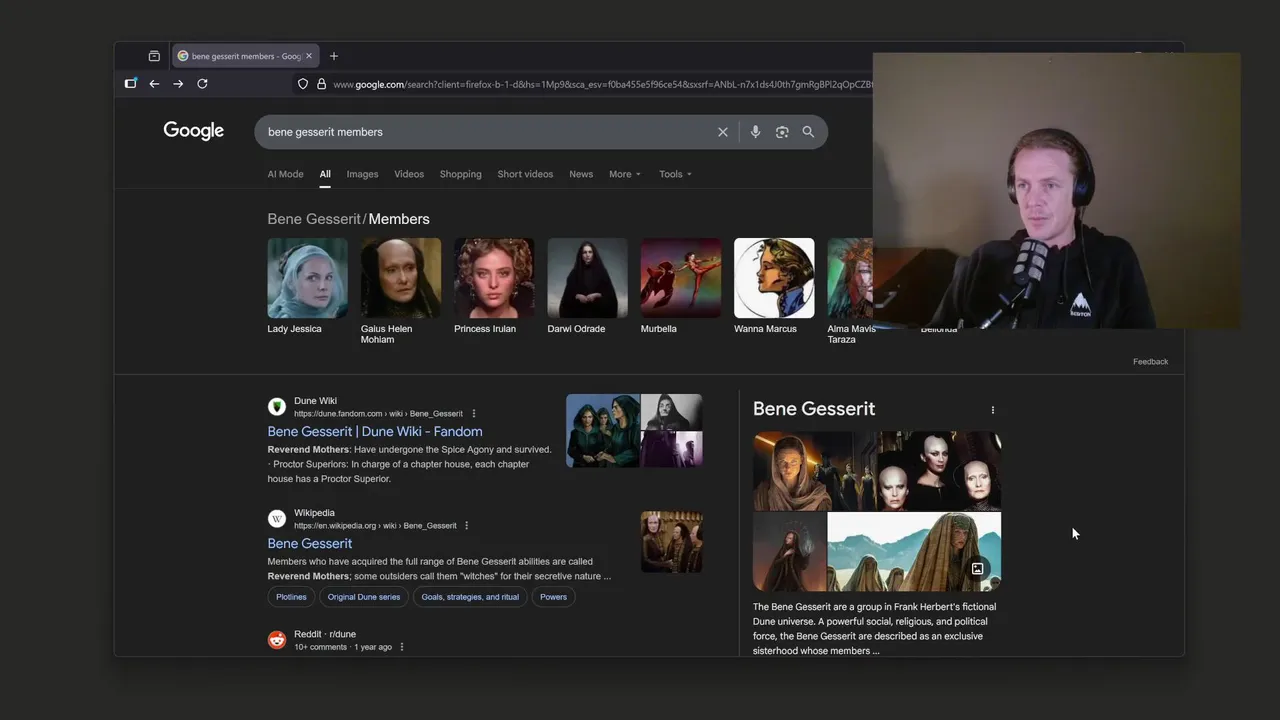Click the Firefox back arrow
Screen dimensions: 1280x720
[154, 84]
